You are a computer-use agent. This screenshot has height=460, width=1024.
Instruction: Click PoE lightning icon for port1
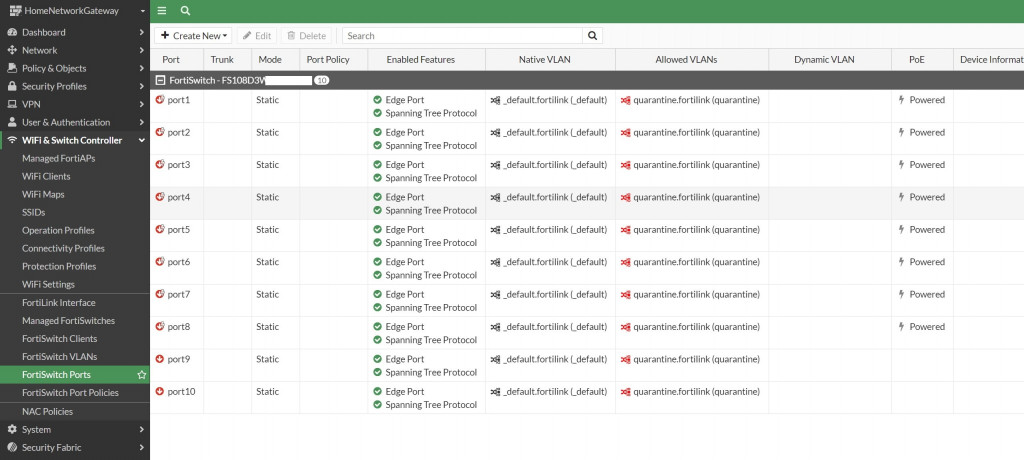902,100
